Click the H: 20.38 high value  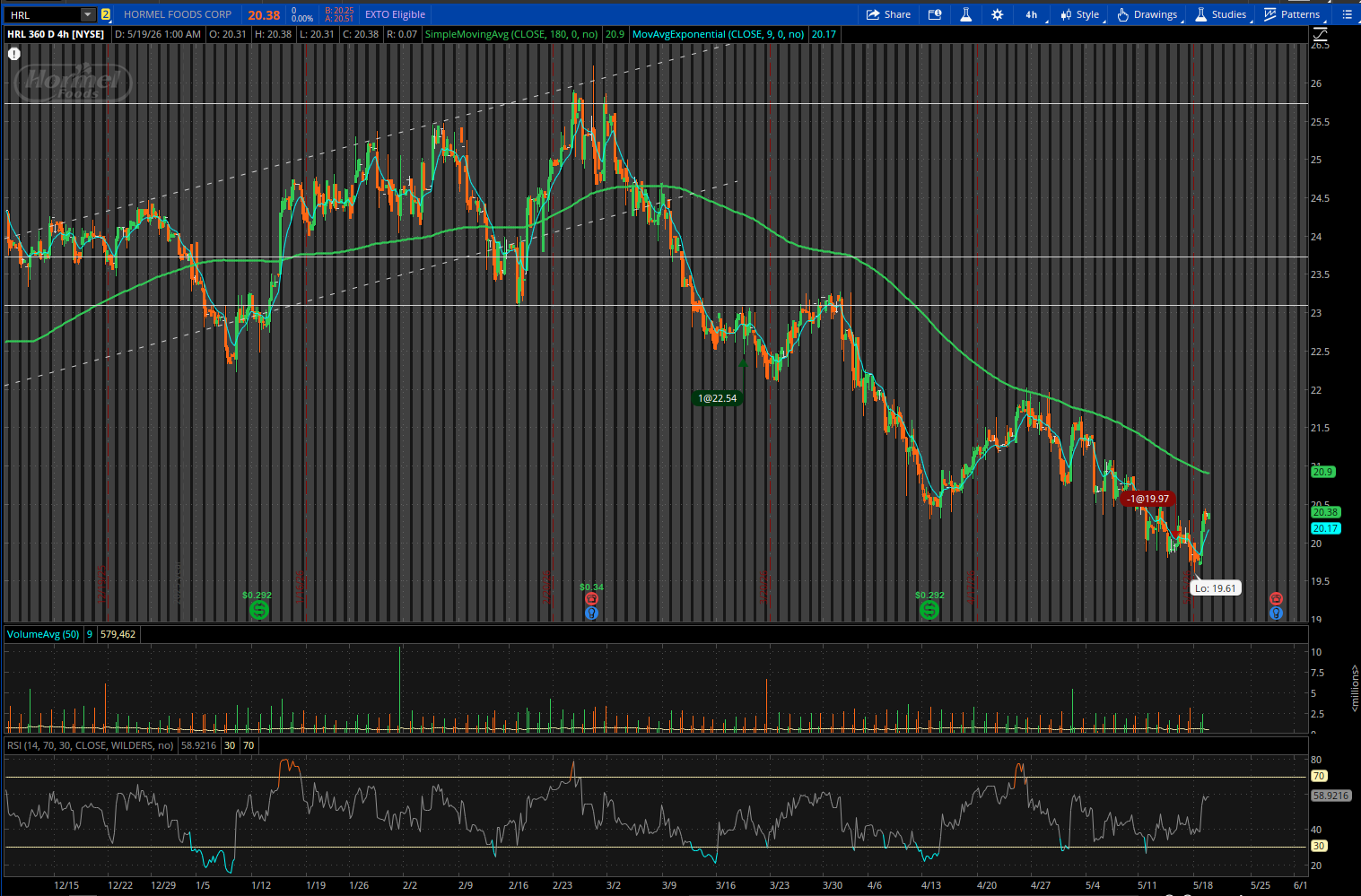click(274, 34)
